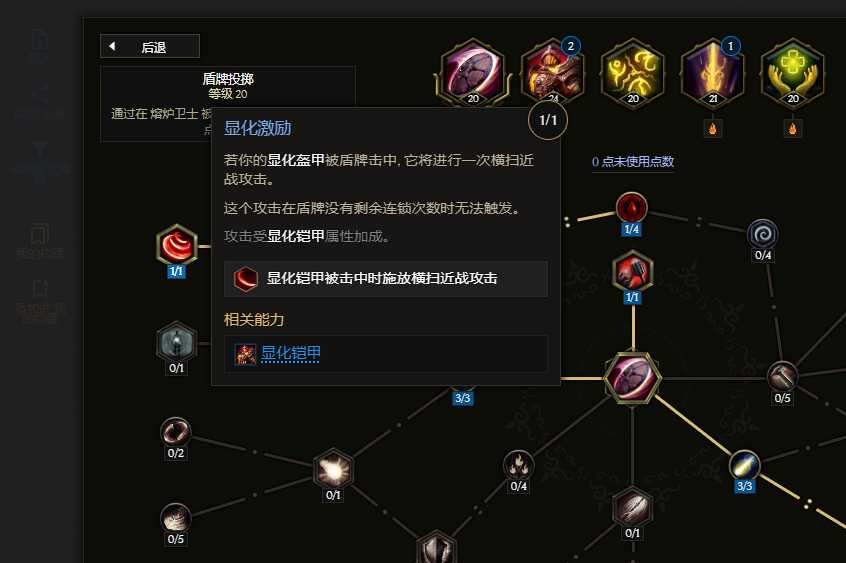Click the hammer node marked 0/5
The width and height of the screenshot is (846, 563).
click(782, 376)
